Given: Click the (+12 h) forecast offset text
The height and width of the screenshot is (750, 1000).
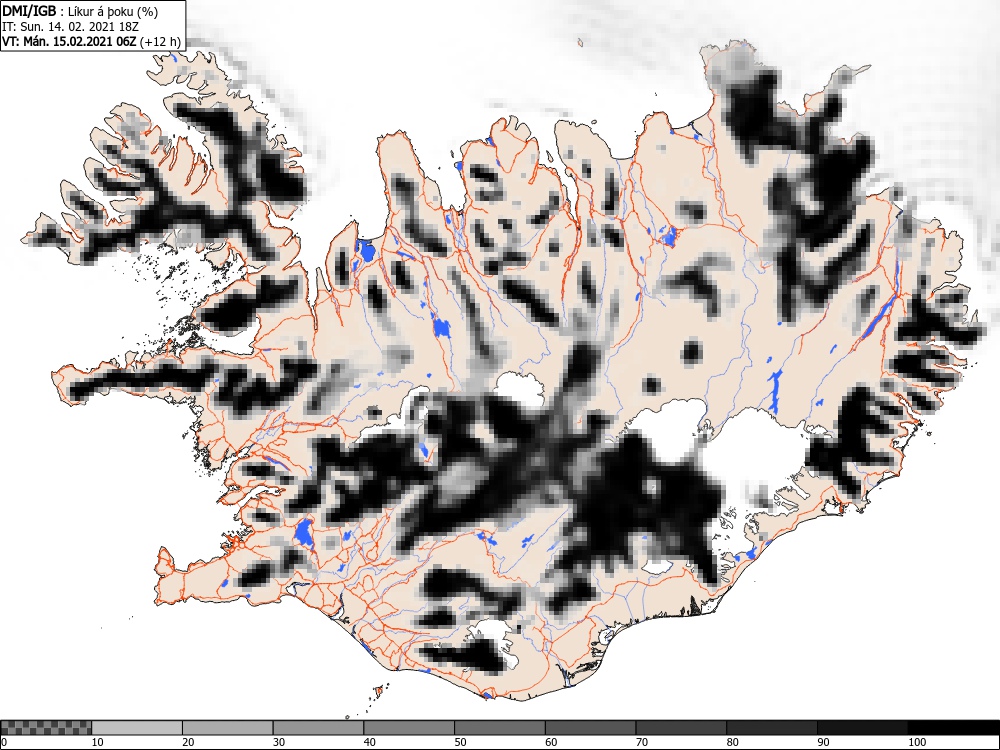Looking at the screenshot, I should coord(160,42).
